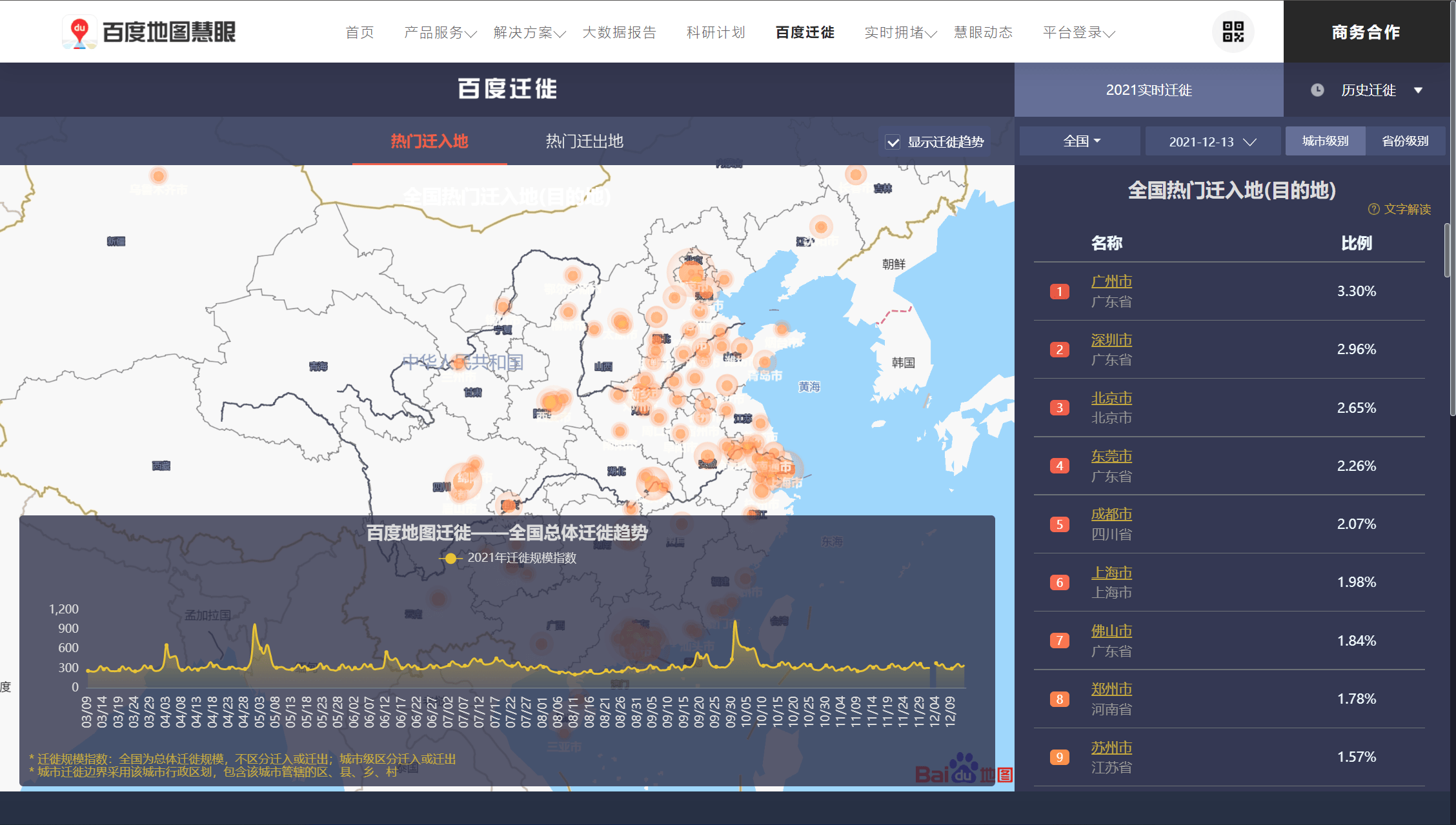Click the Baidu Map Huiyan logo
The width and height of the screenshot is (1456, 825).
click(x=149, y=32)
